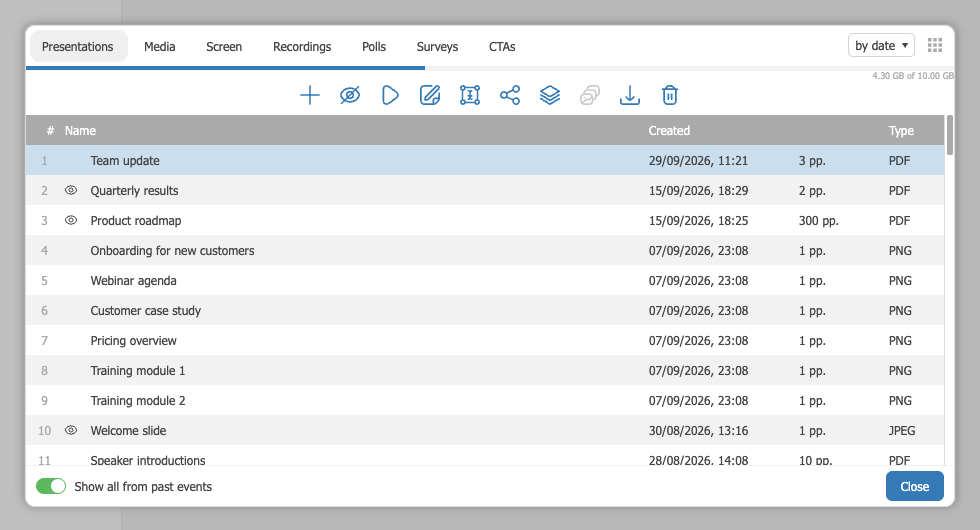Click the 15/09/2026, 18:29 created date
980x530 pixels.
coord(698,191)
